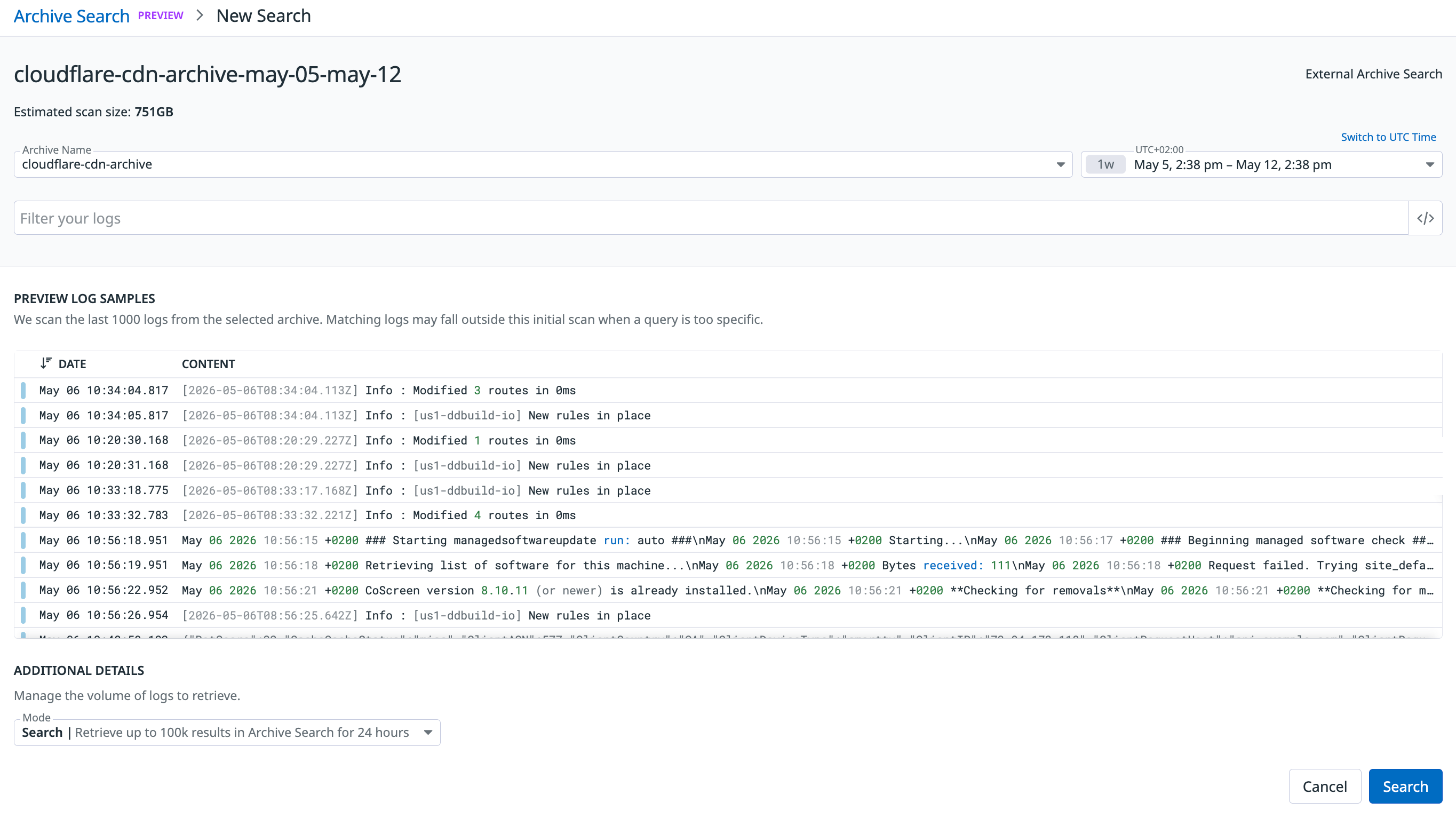Open log row dated 10:20:31.168

pos(728,465)
